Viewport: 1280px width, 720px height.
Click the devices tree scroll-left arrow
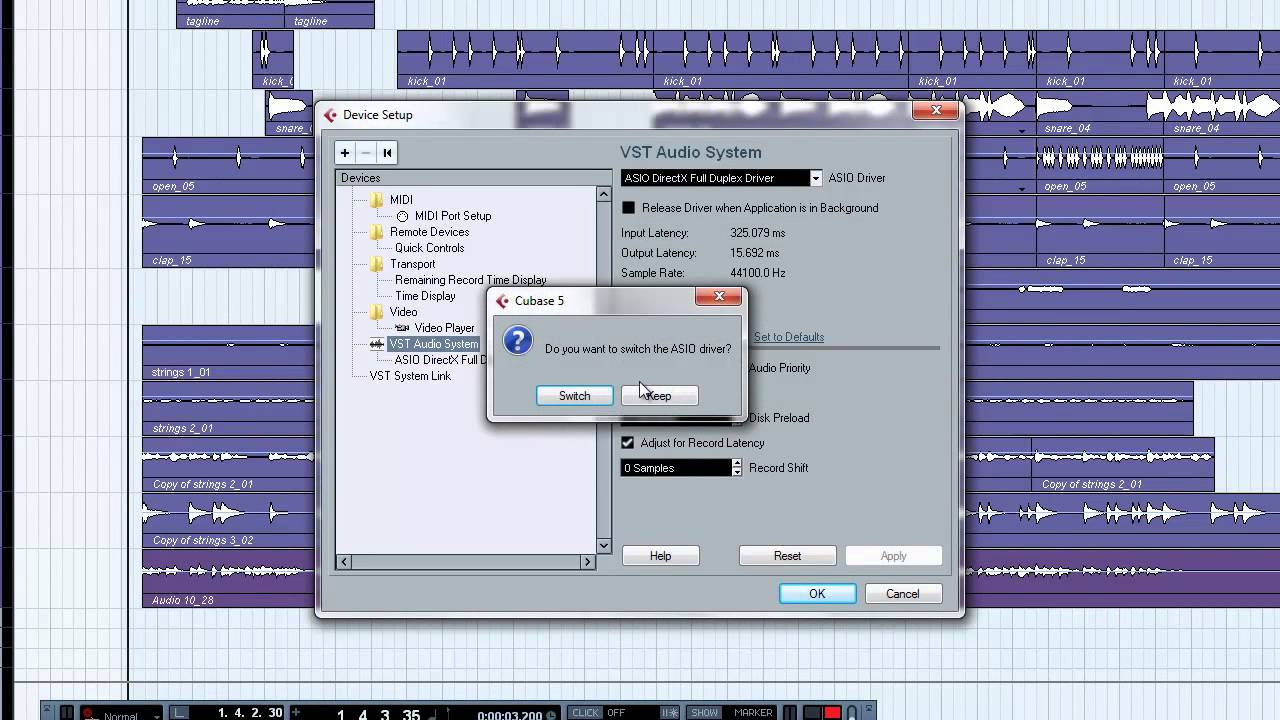[x=344, y=562]
